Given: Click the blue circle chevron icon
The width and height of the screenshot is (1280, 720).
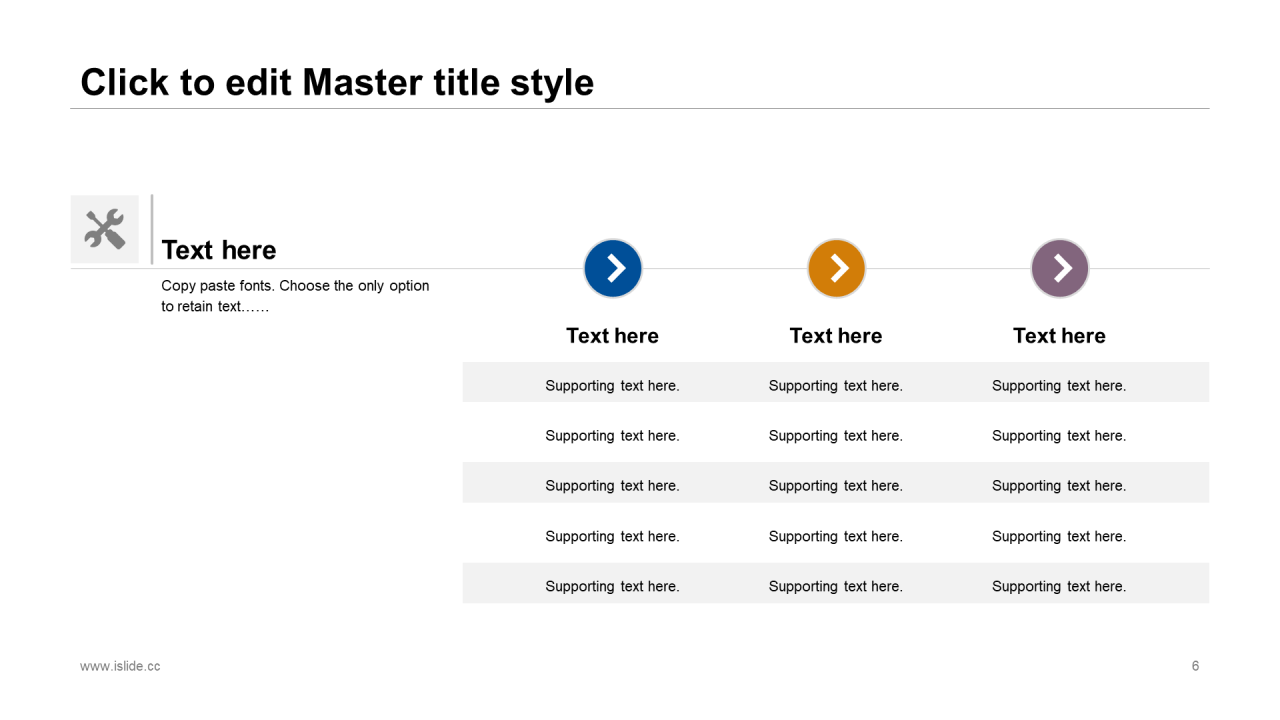Looking at the screenshot, I should coord(613,268).
